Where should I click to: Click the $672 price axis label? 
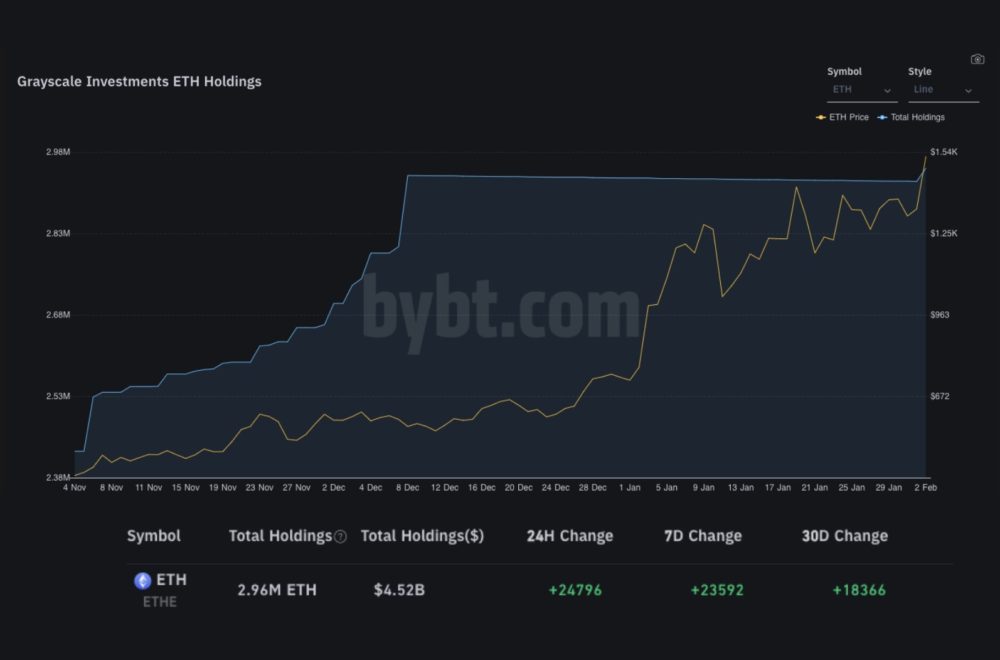point(940,397)
